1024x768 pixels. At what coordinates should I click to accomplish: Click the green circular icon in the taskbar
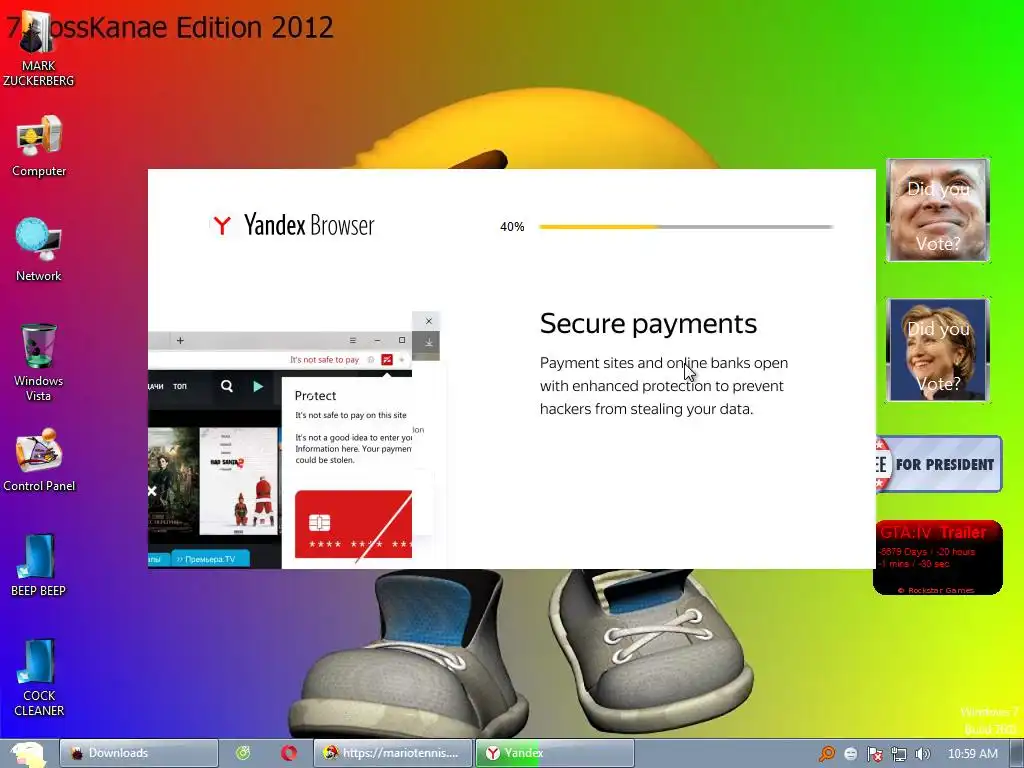243,753
